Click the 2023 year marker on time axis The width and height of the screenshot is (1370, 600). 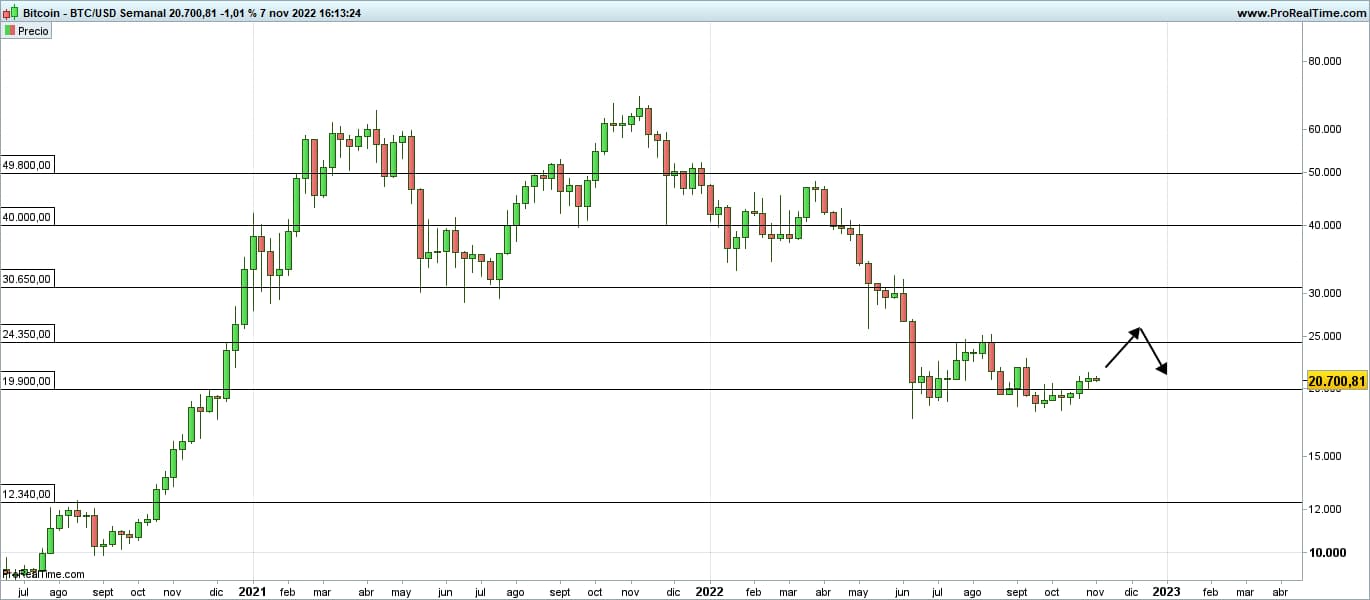coord(1166,591)
